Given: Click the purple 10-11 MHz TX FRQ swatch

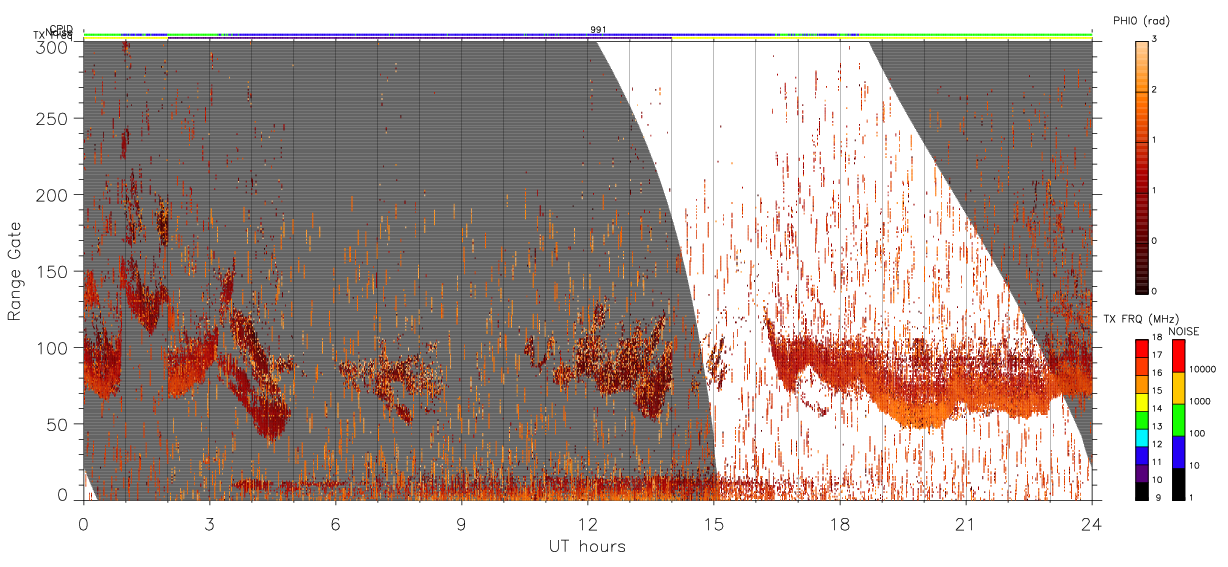Looking at the screenshot, I should point(1141,473).
